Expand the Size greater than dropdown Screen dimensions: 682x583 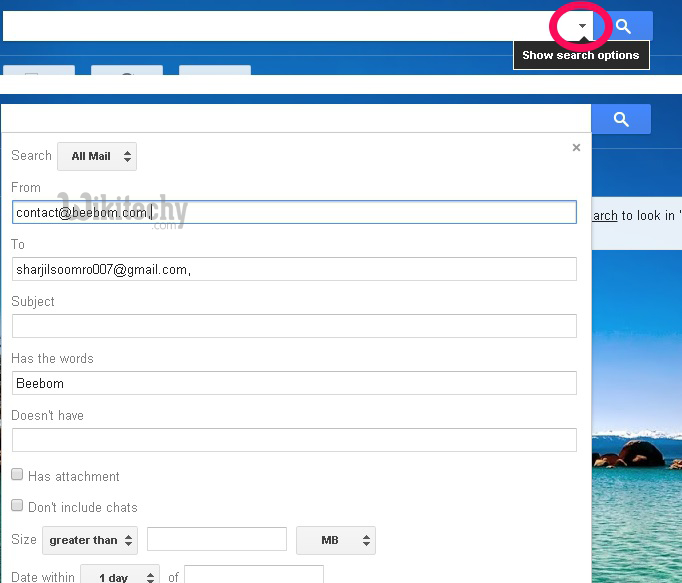pyautogui.click(x=90, y=540)
